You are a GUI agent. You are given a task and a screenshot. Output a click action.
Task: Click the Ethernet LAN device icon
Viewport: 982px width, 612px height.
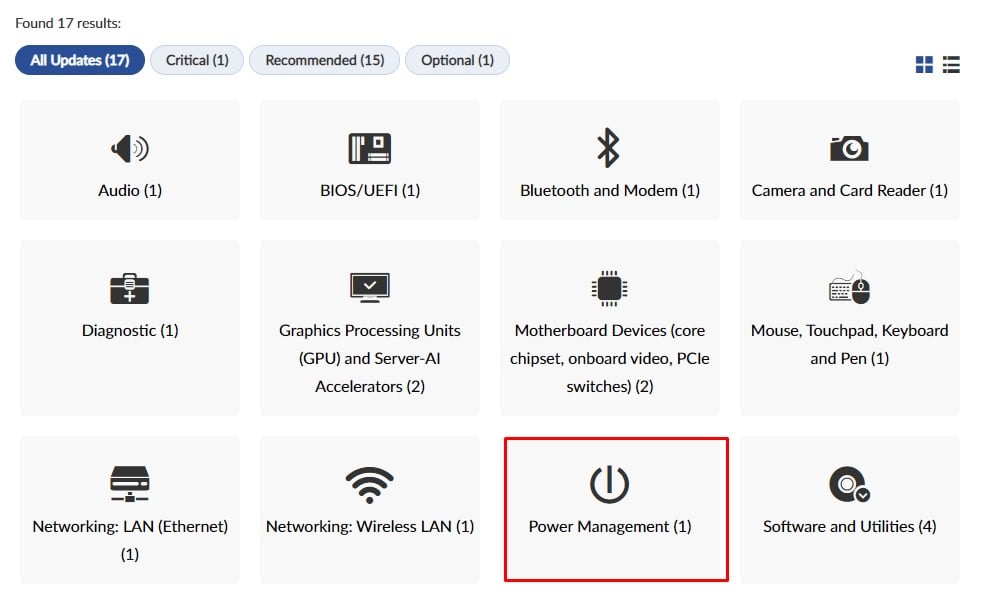click(130, 485)
